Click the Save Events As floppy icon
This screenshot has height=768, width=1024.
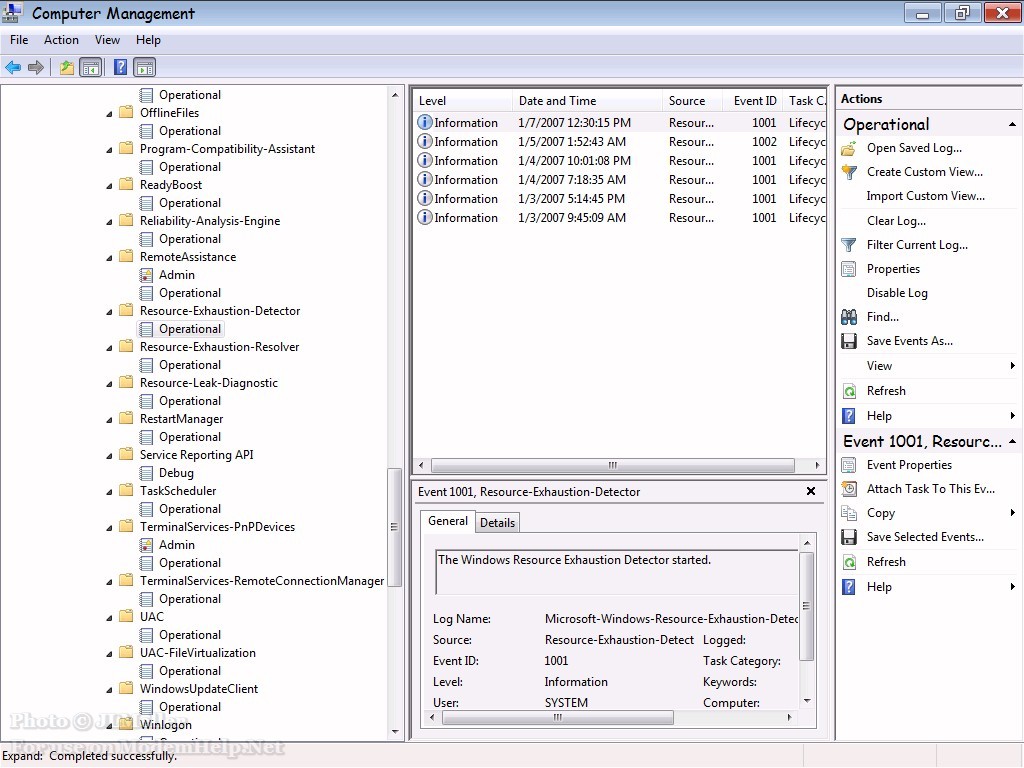[x=849, y=341]
